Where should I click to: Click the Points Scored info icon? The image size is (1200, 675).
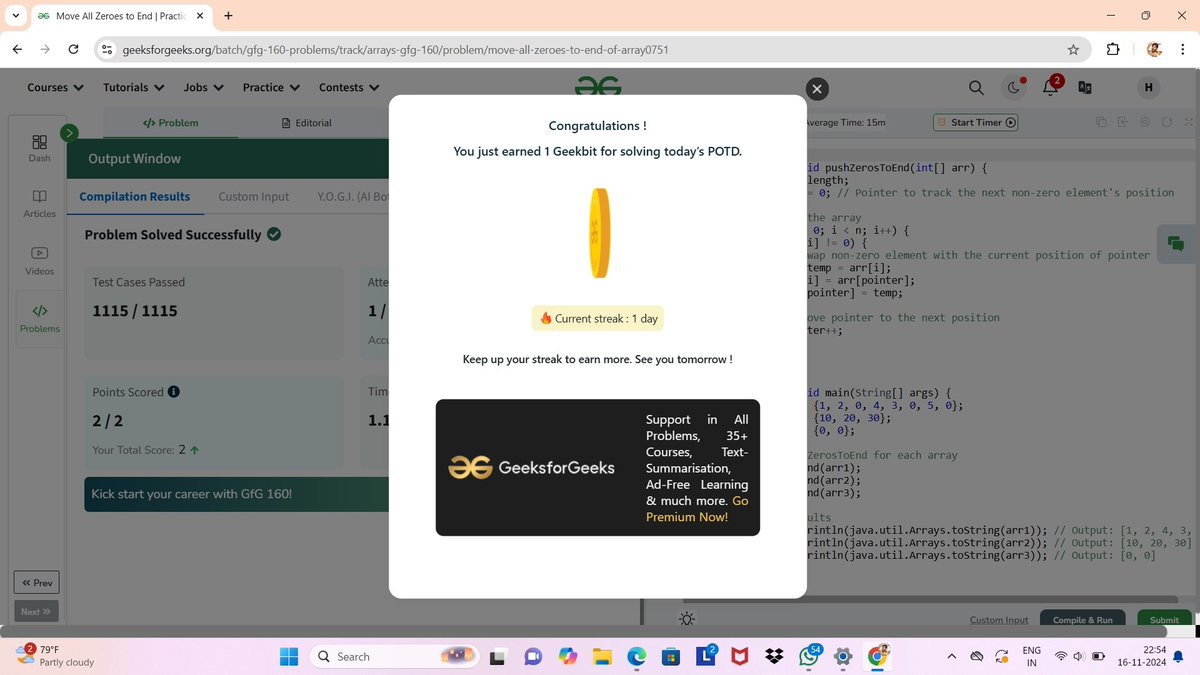[x=174, y=392]
